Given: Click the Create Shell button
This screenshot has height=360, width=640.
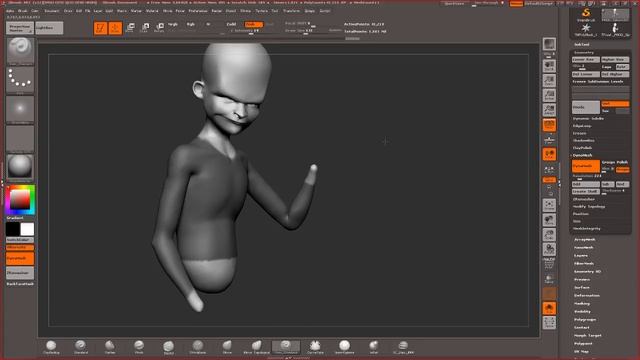Looking at the screenshot, I should point(586,191).
